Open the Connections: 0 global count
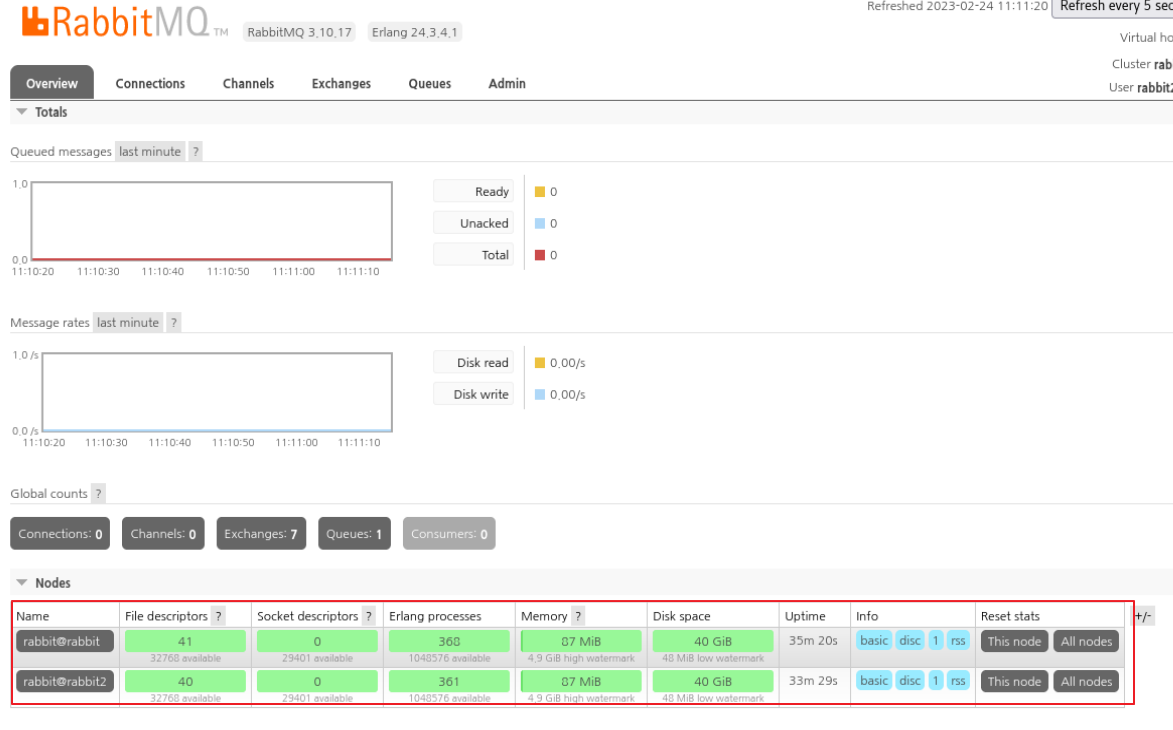The width and height of the screenshot is (1173, 730). pyautogui.click(x=60, y=534)
